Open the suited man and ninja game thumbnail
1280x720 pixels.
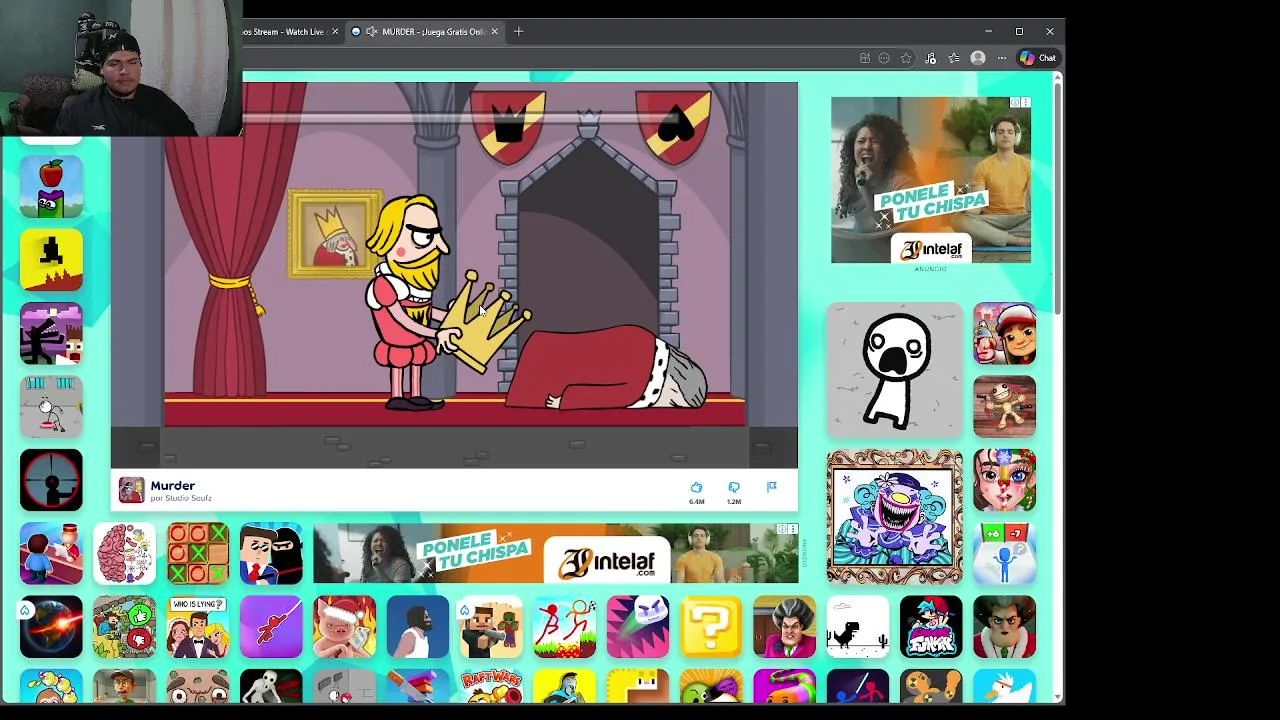[271, 553]
